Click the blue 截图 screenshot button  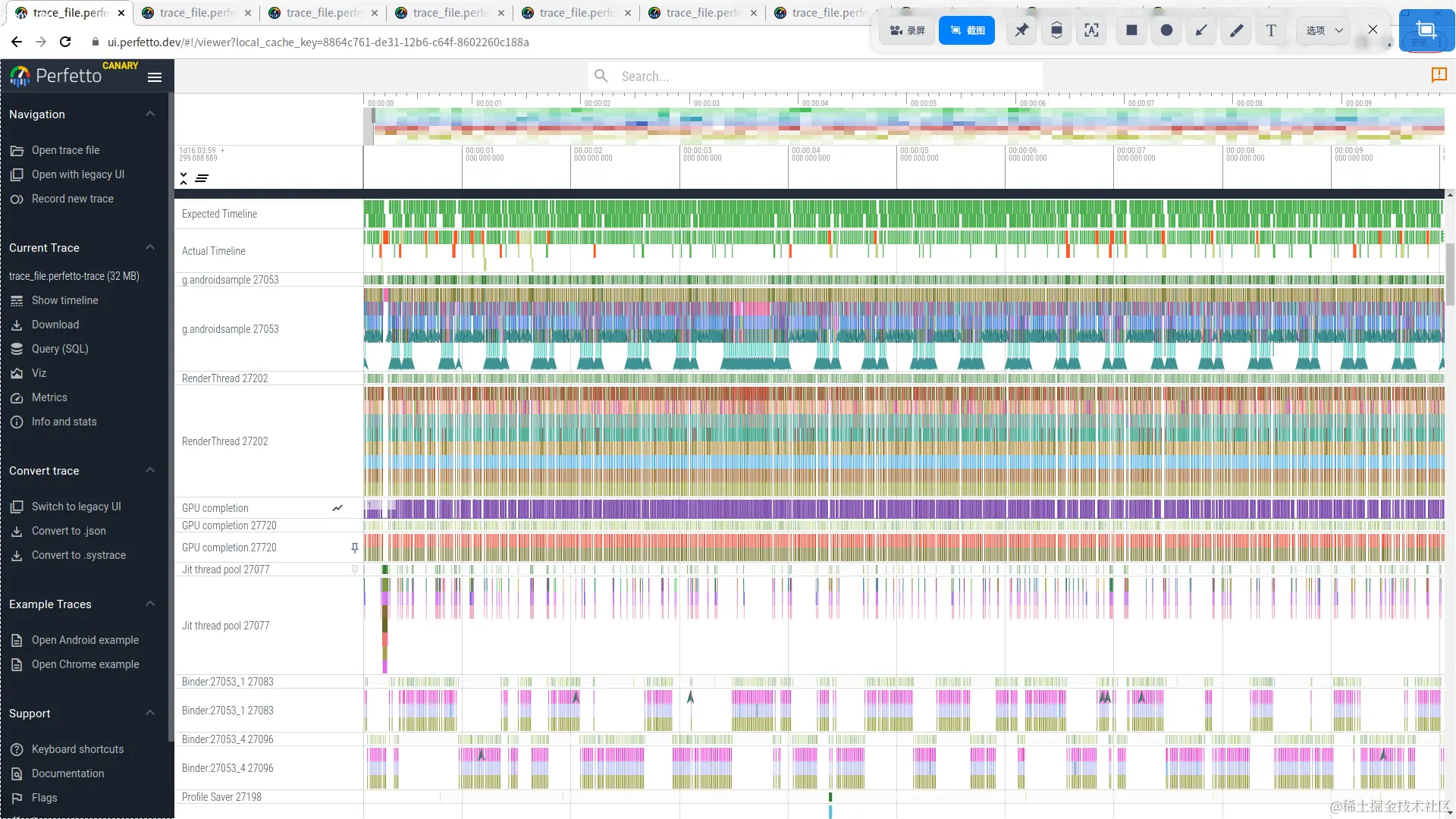point(966,30)
